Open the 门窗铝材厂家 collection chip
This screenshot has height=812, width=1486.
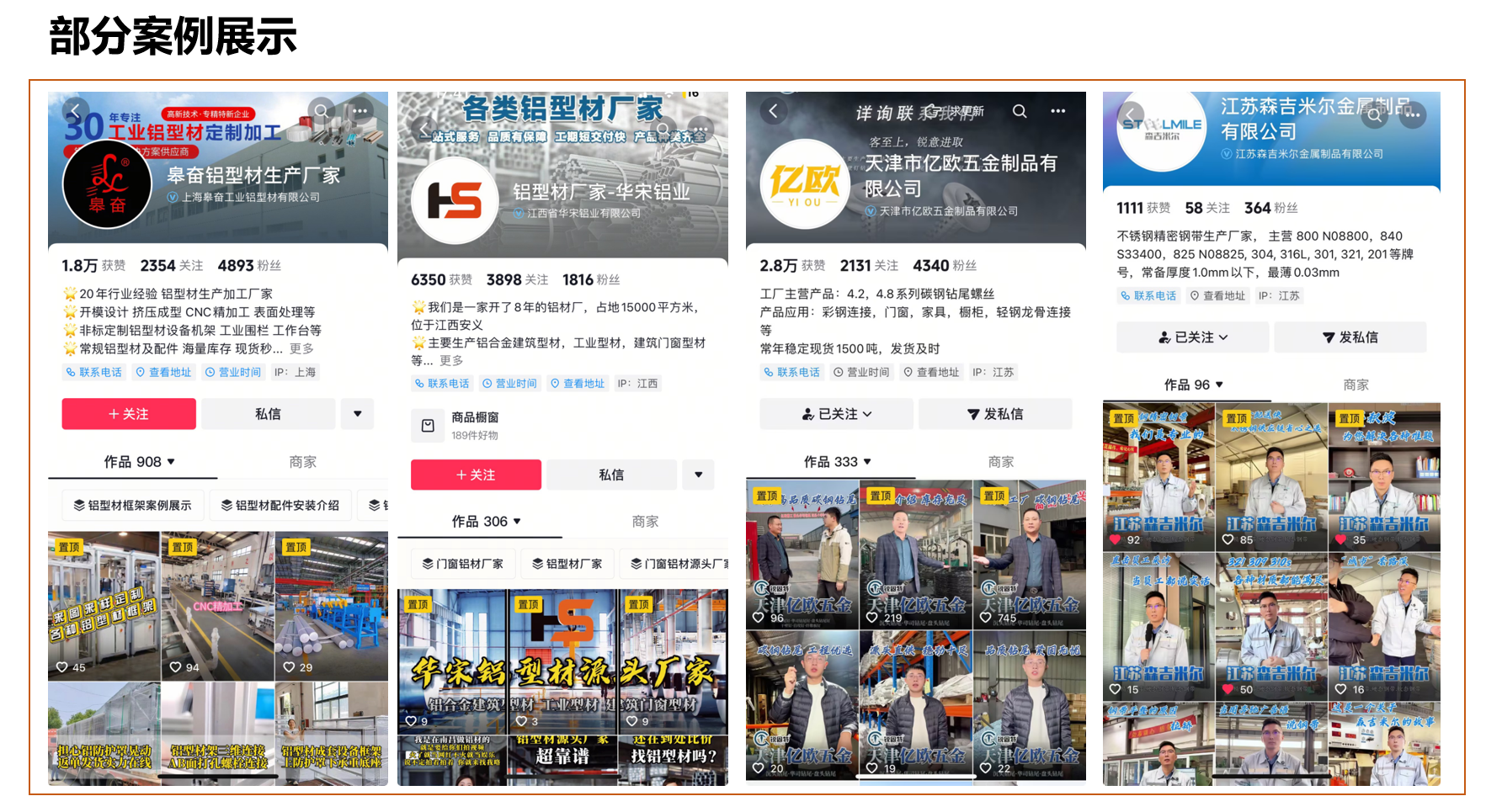(x=463, y=564)
